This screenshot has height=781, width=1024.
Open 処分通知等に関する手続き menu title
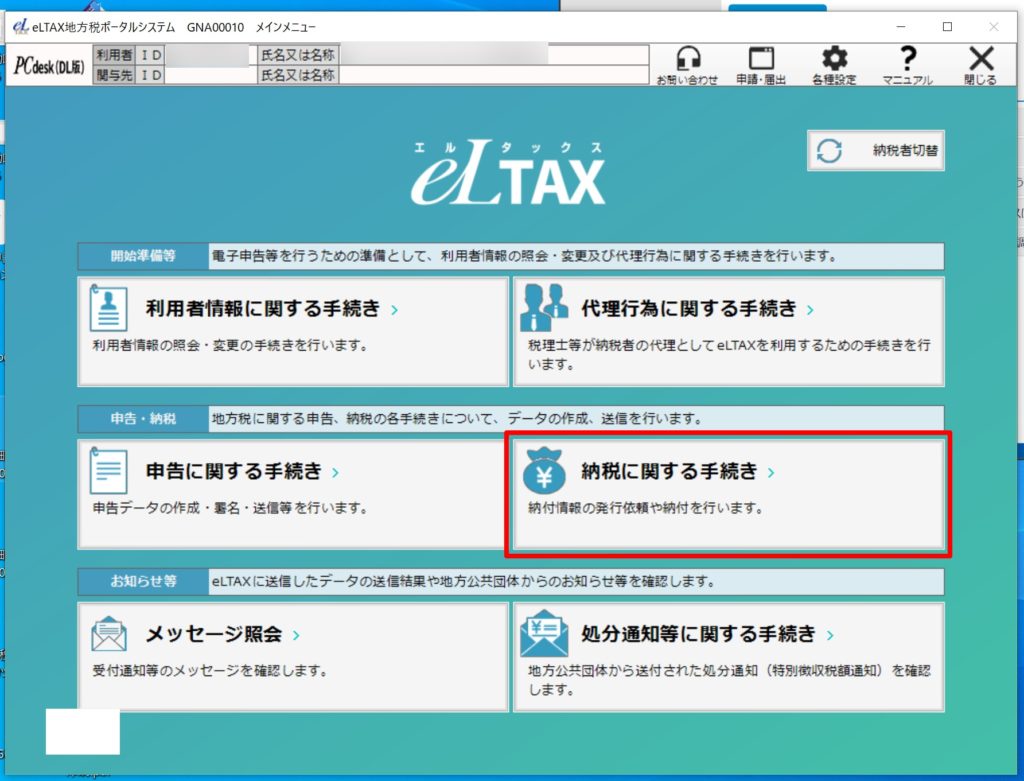698,634
